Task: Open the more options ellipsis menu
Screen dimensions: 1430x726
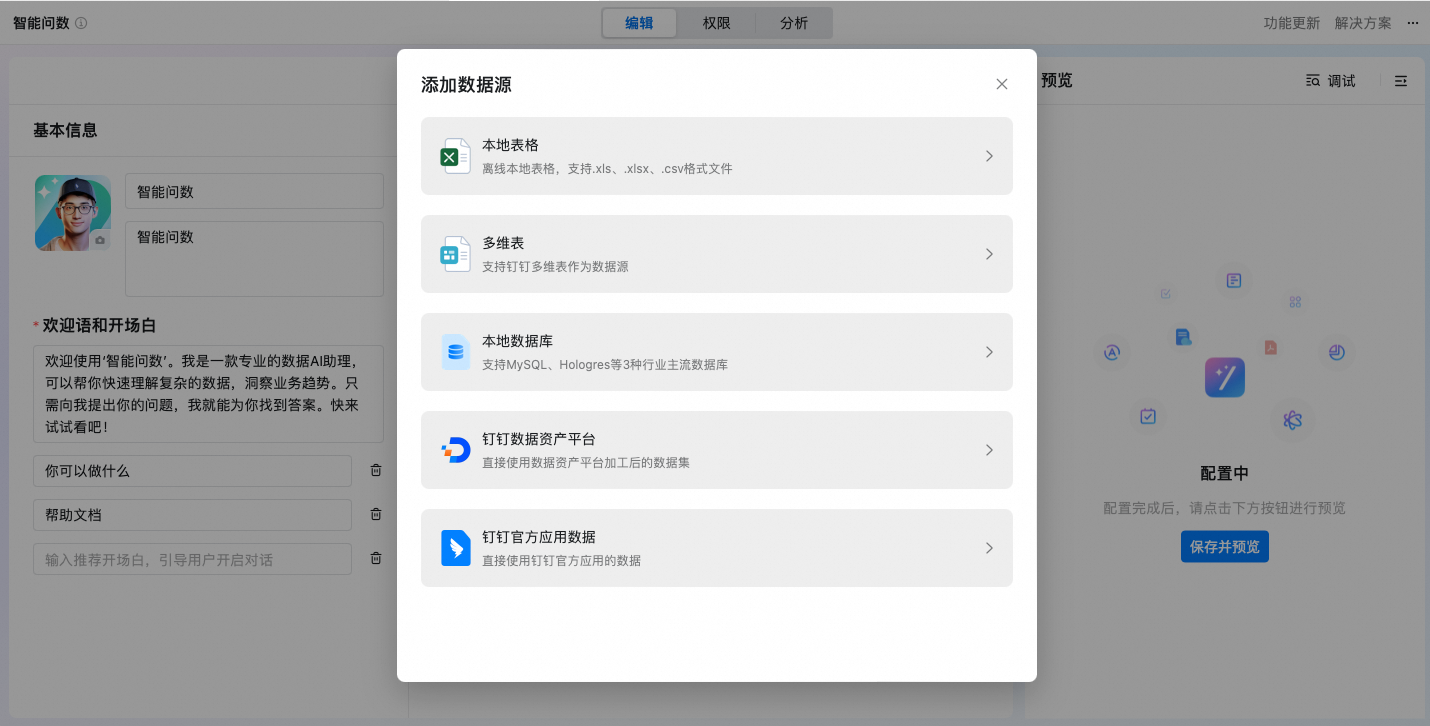Action: click(x=1413, y=23)
